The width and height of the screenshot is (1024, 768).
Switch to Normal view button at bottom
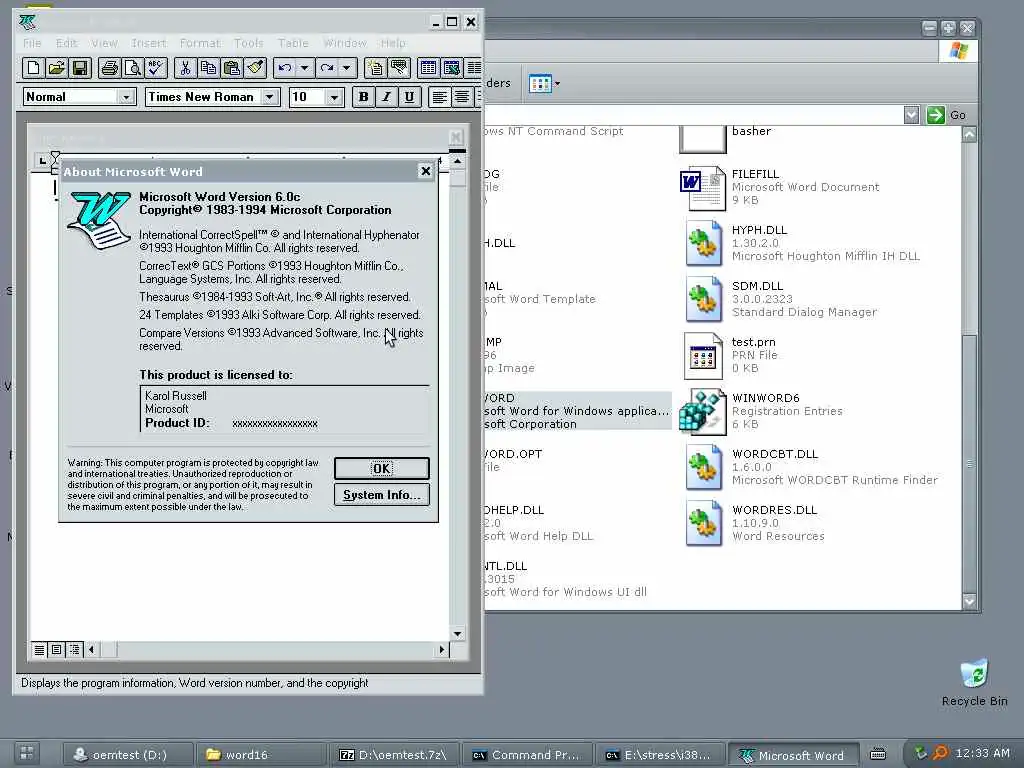tap(40, 650)
